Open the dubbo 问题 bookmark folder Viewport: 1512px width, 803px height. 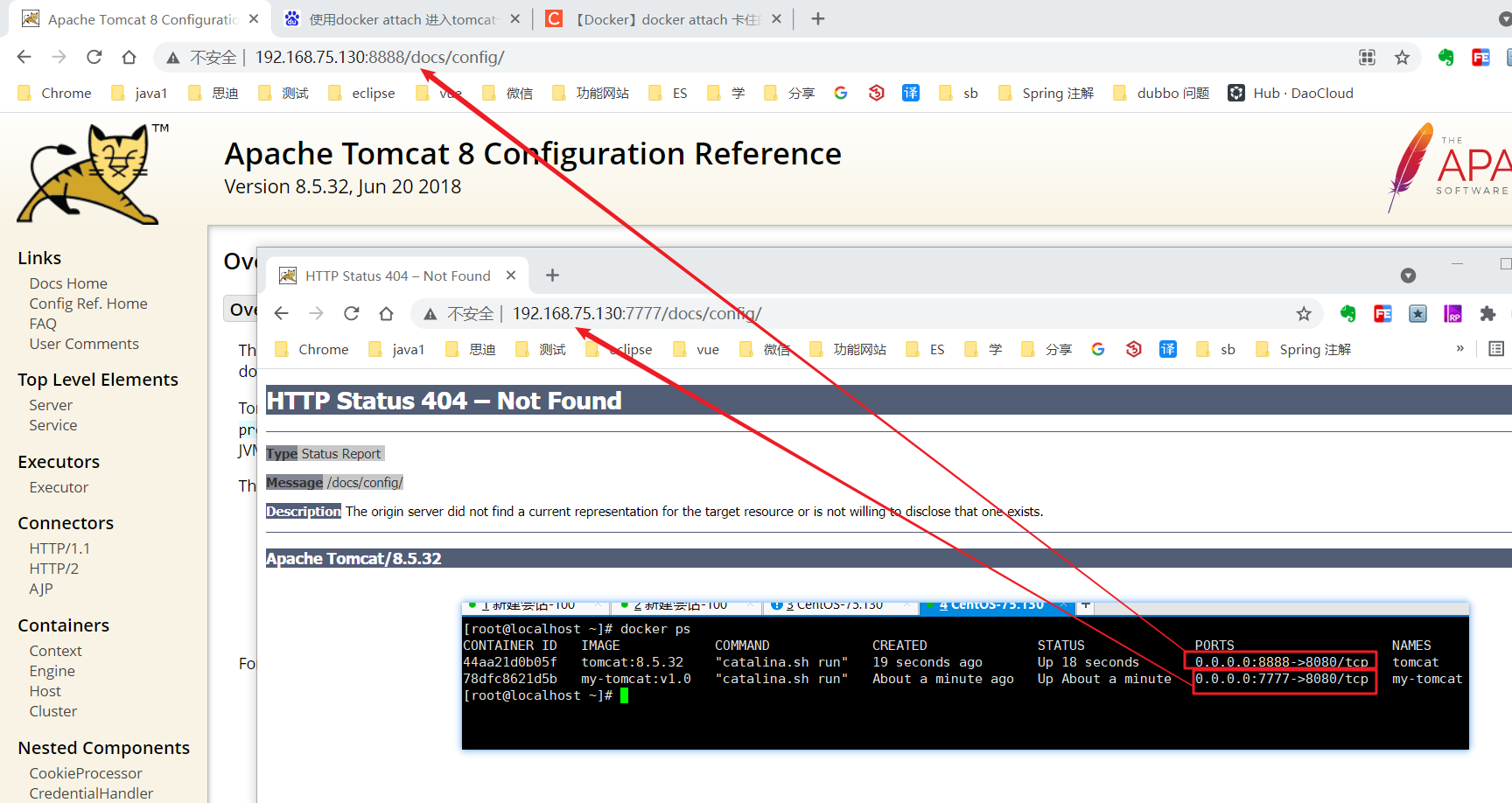1161,93
